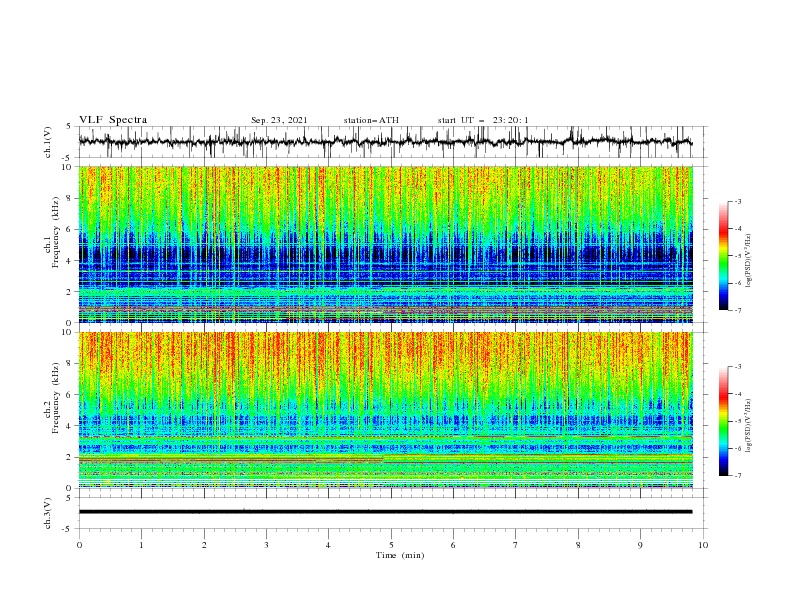The height and width of the screenshot is (612, 792).
Task: Select the 'start UT = 23:20:1' header text
Action: (482, 120)
